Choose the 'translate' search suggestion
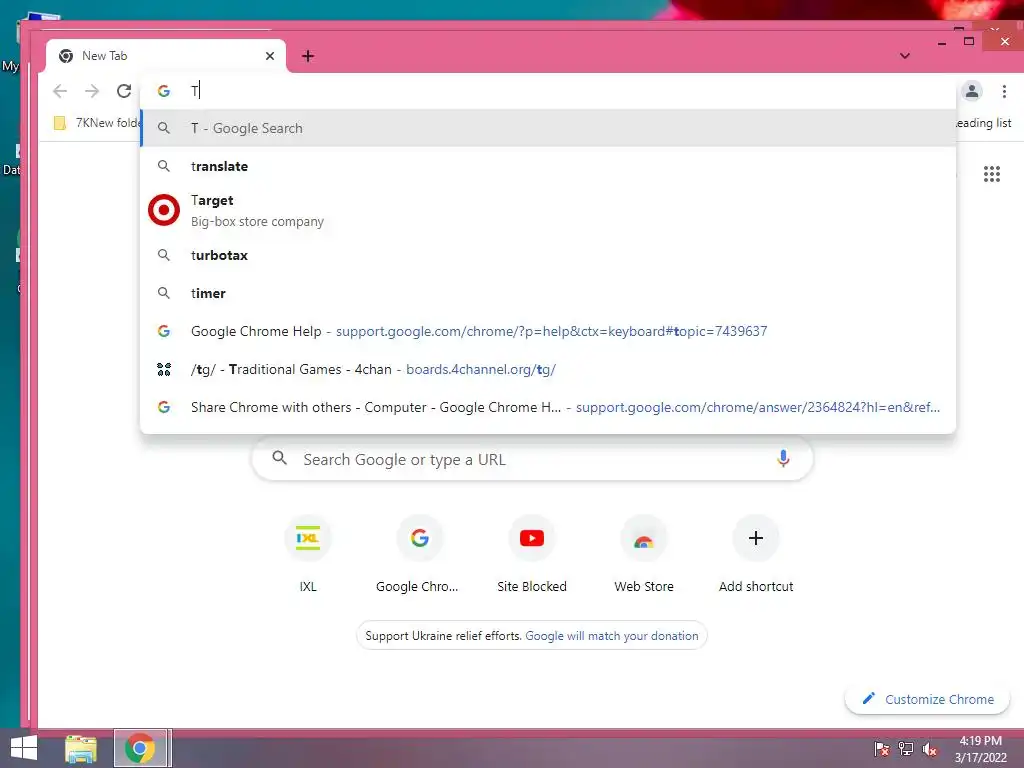The image size is (1024, 768). click(549, 166)
